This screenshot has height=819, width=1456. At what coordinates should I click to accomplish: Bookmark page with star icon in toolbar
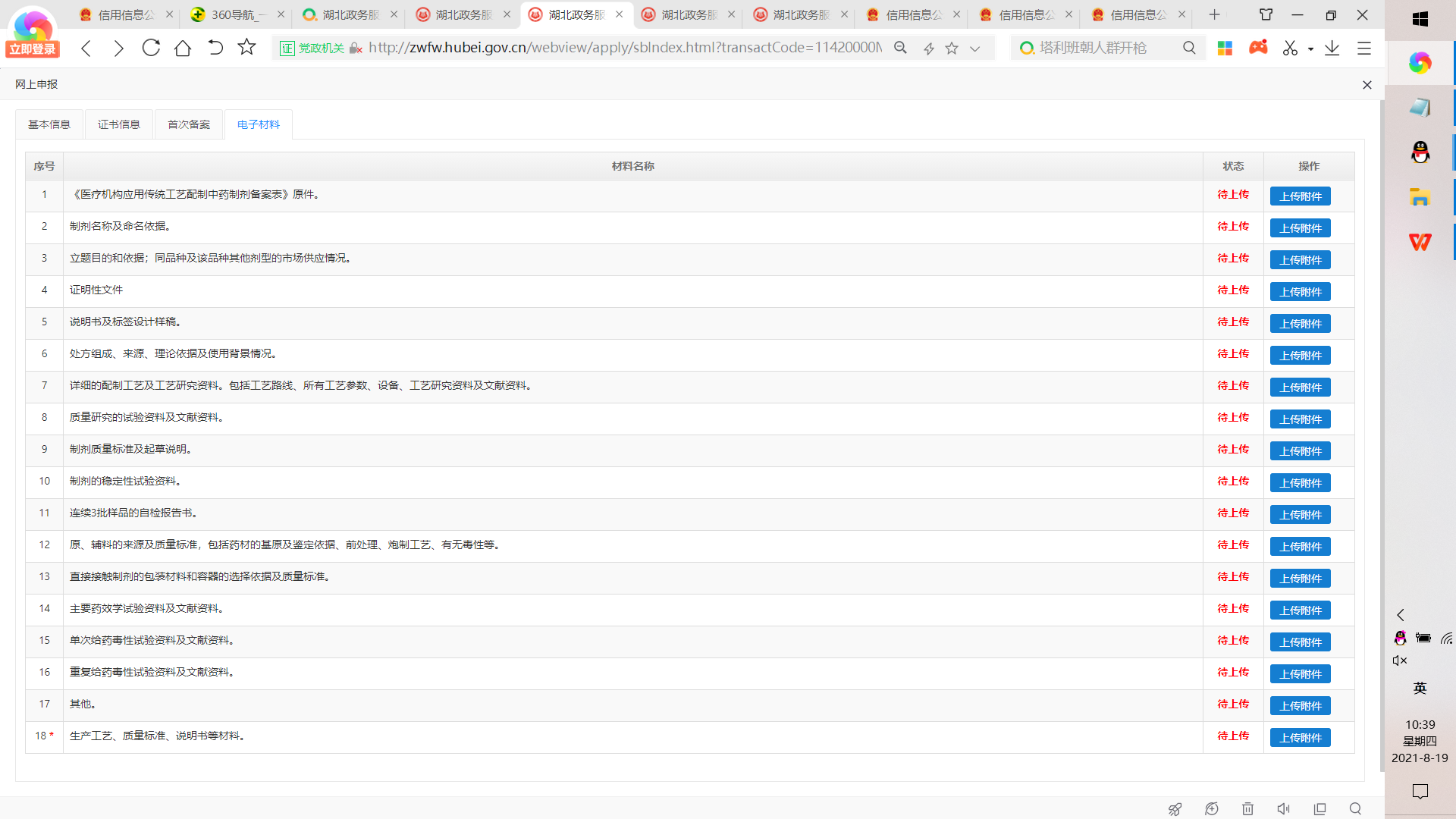(x=246, y=48)
